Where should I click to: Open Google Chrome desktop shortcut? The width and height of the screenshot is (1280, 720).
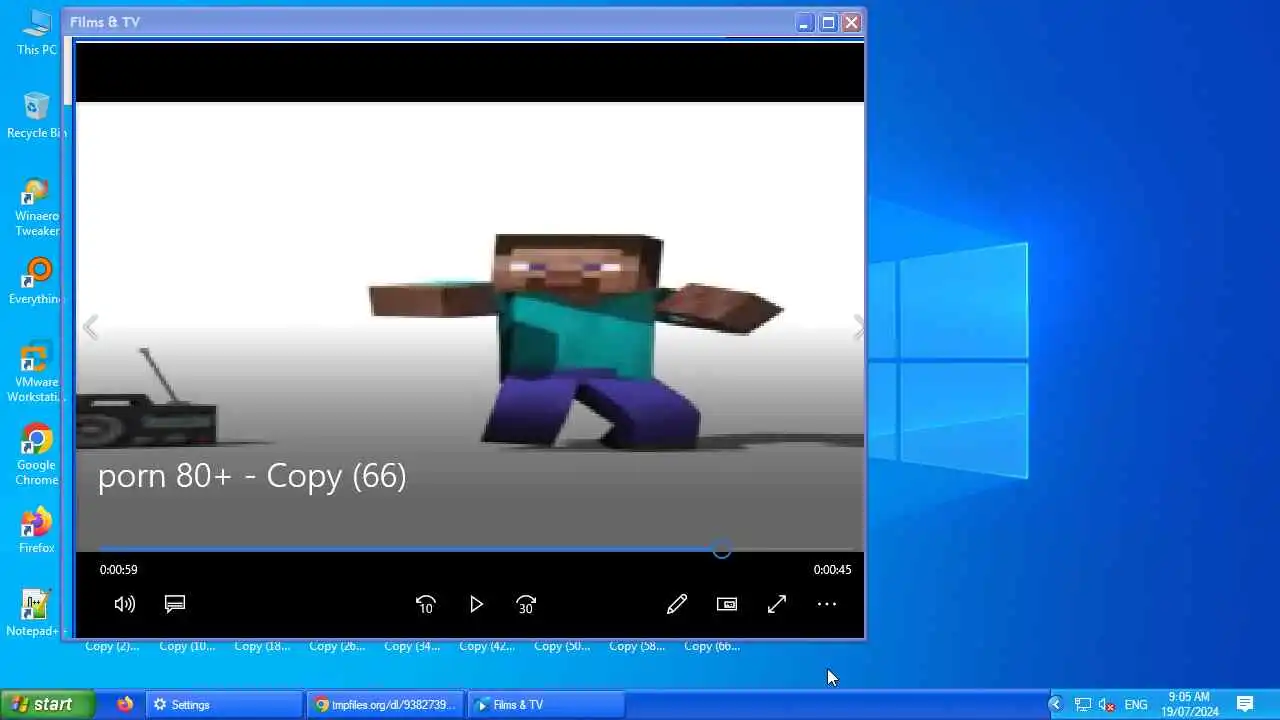[x=37, y=456]
